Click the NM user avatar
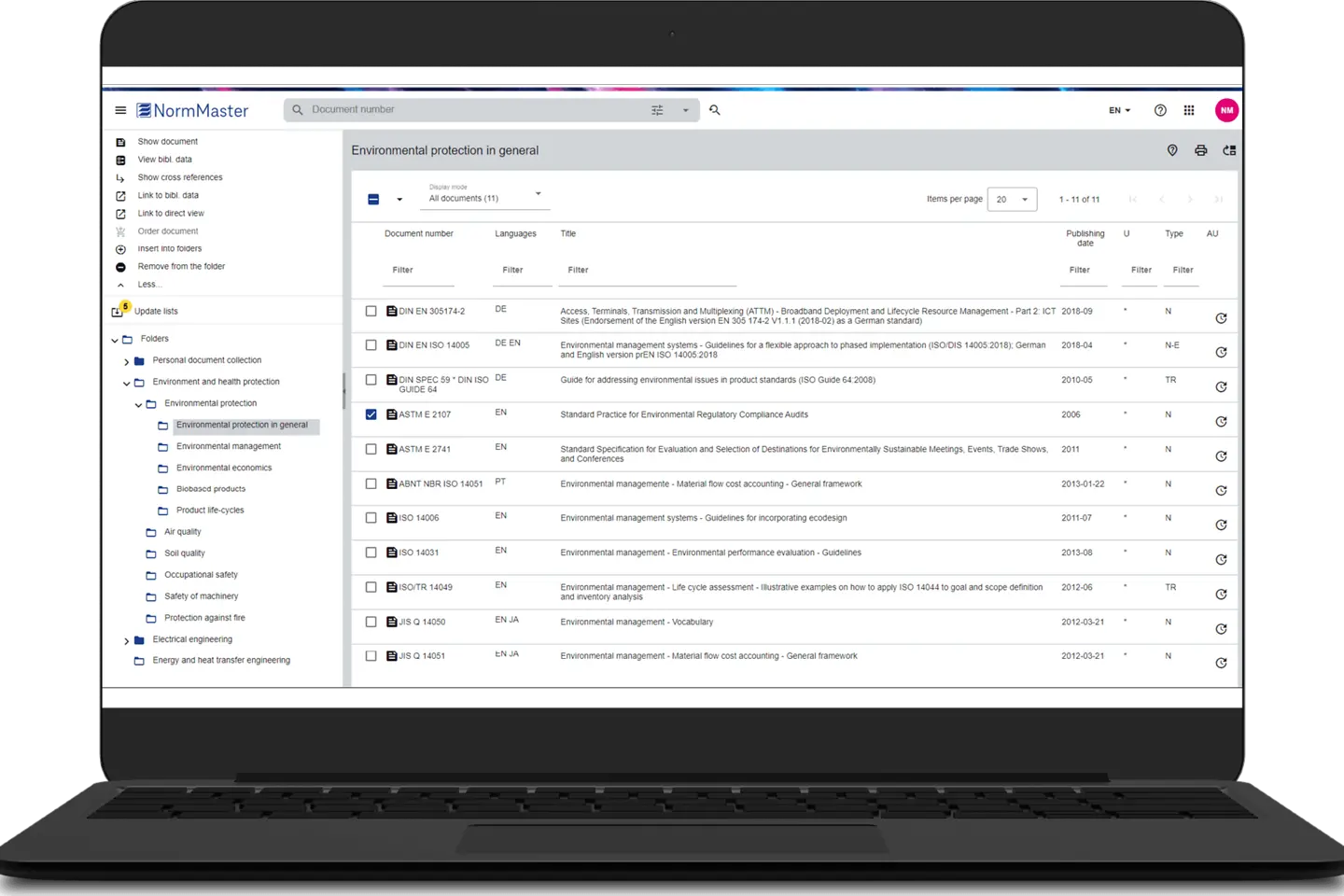 [x=1226, y=110]
